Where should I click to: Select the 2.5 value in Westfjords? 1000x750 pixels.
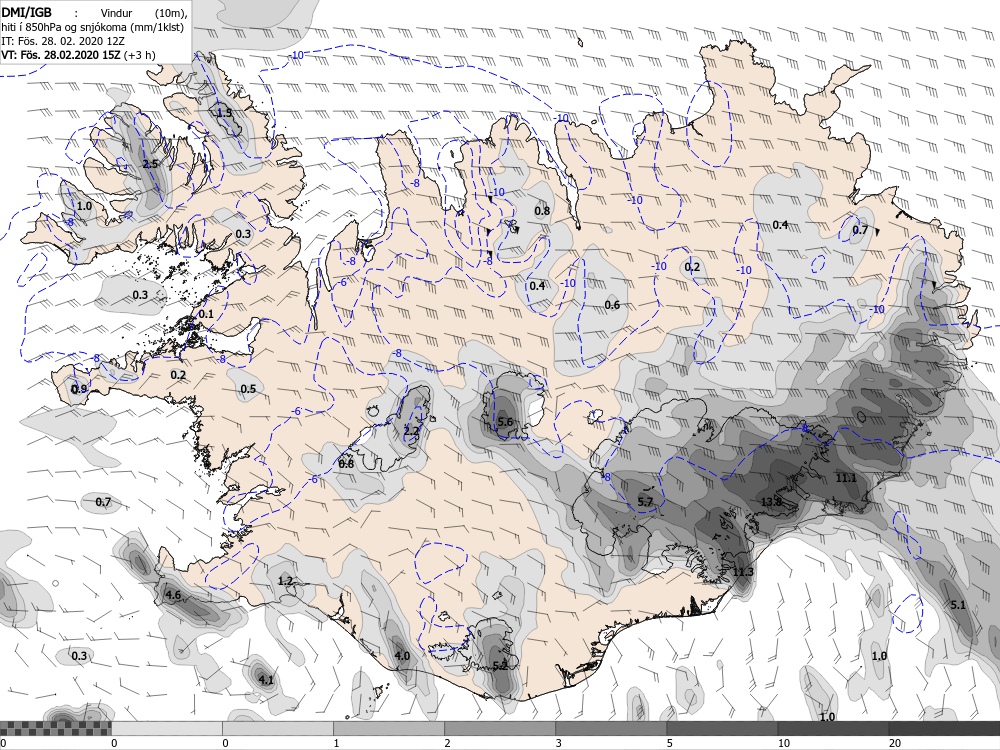pos(150,164)
